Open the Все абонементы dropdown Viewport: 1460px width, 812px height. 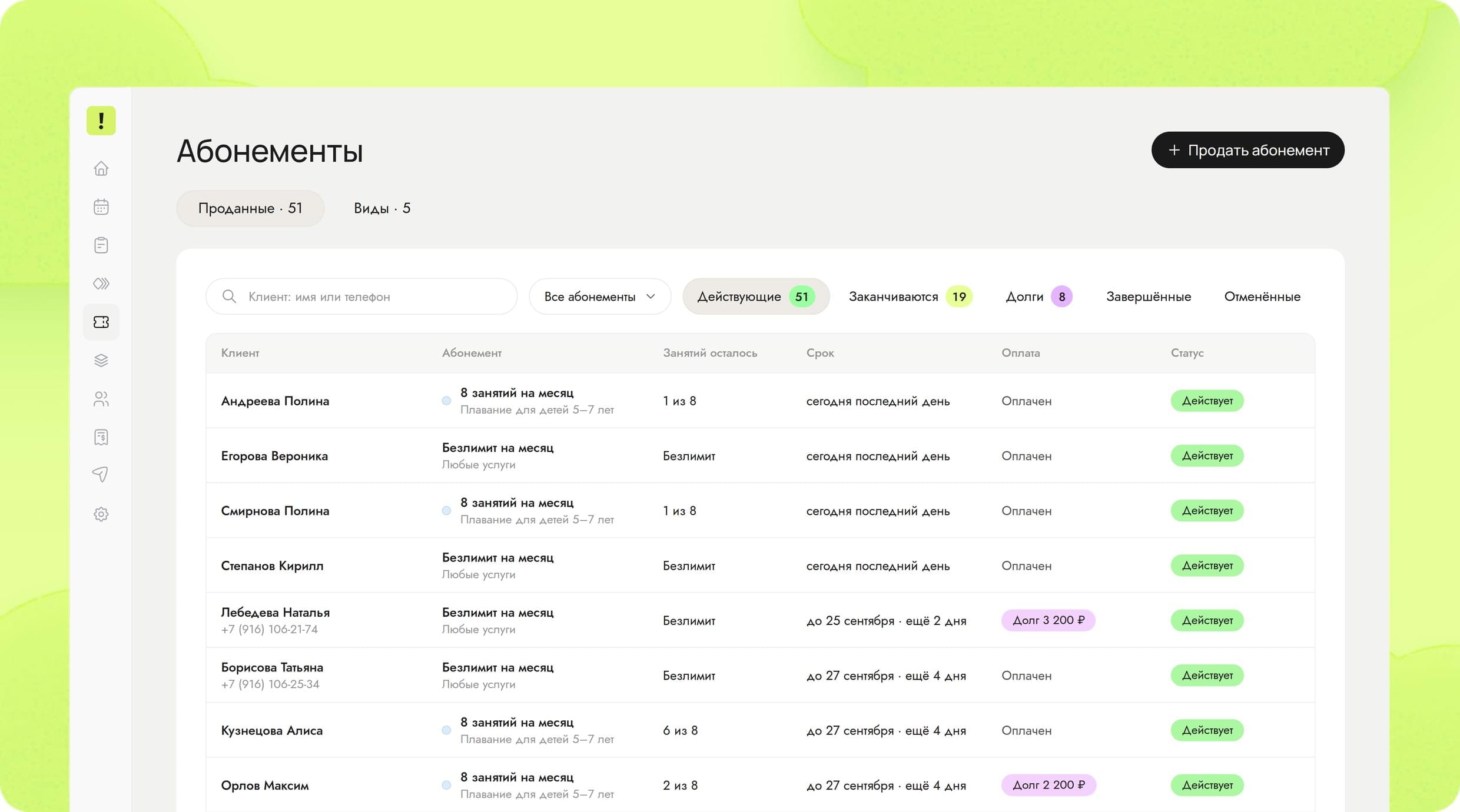pyautogui.click(x=600, y=297)
